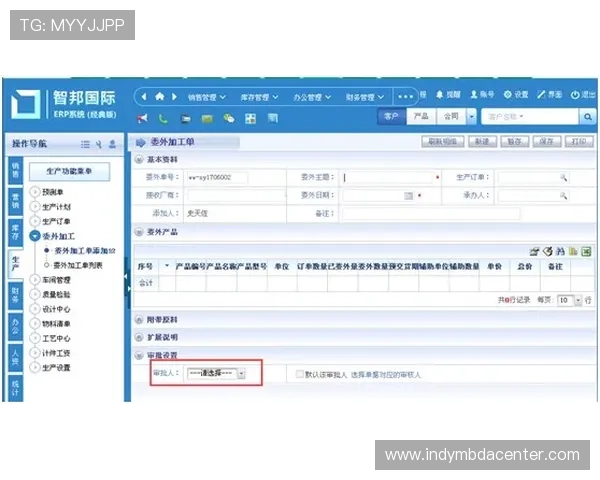600x480 pixels.
Task: Expand 附带原料 section
Action: pyautogui.click(x=139, y=320)
